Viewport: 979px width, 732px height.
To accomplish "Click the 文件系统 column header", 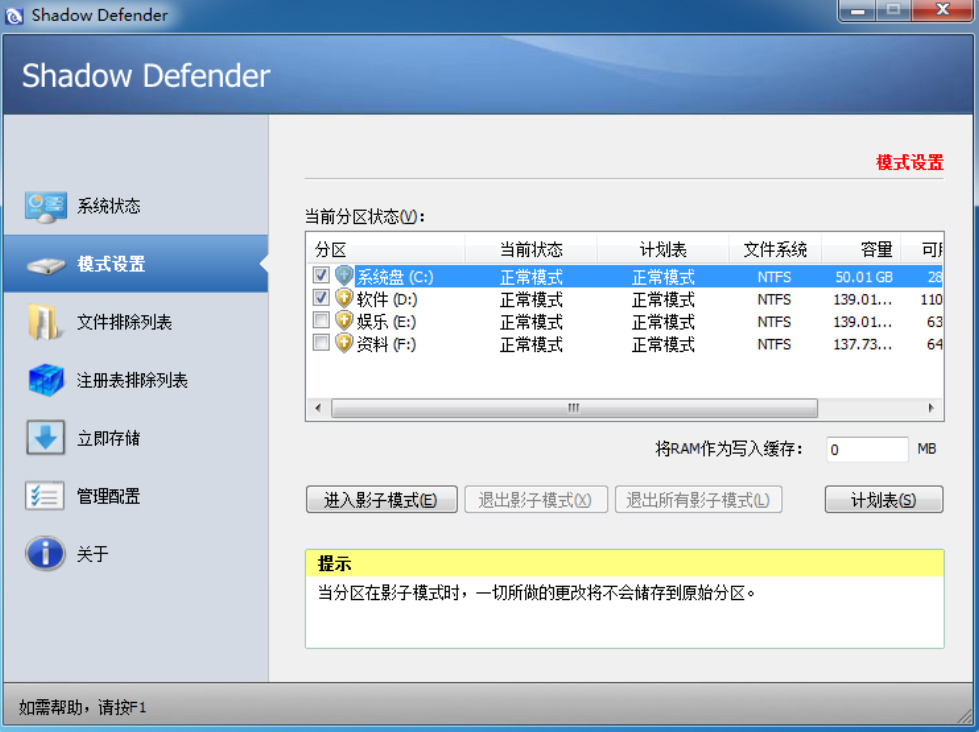I will (775, 250).
